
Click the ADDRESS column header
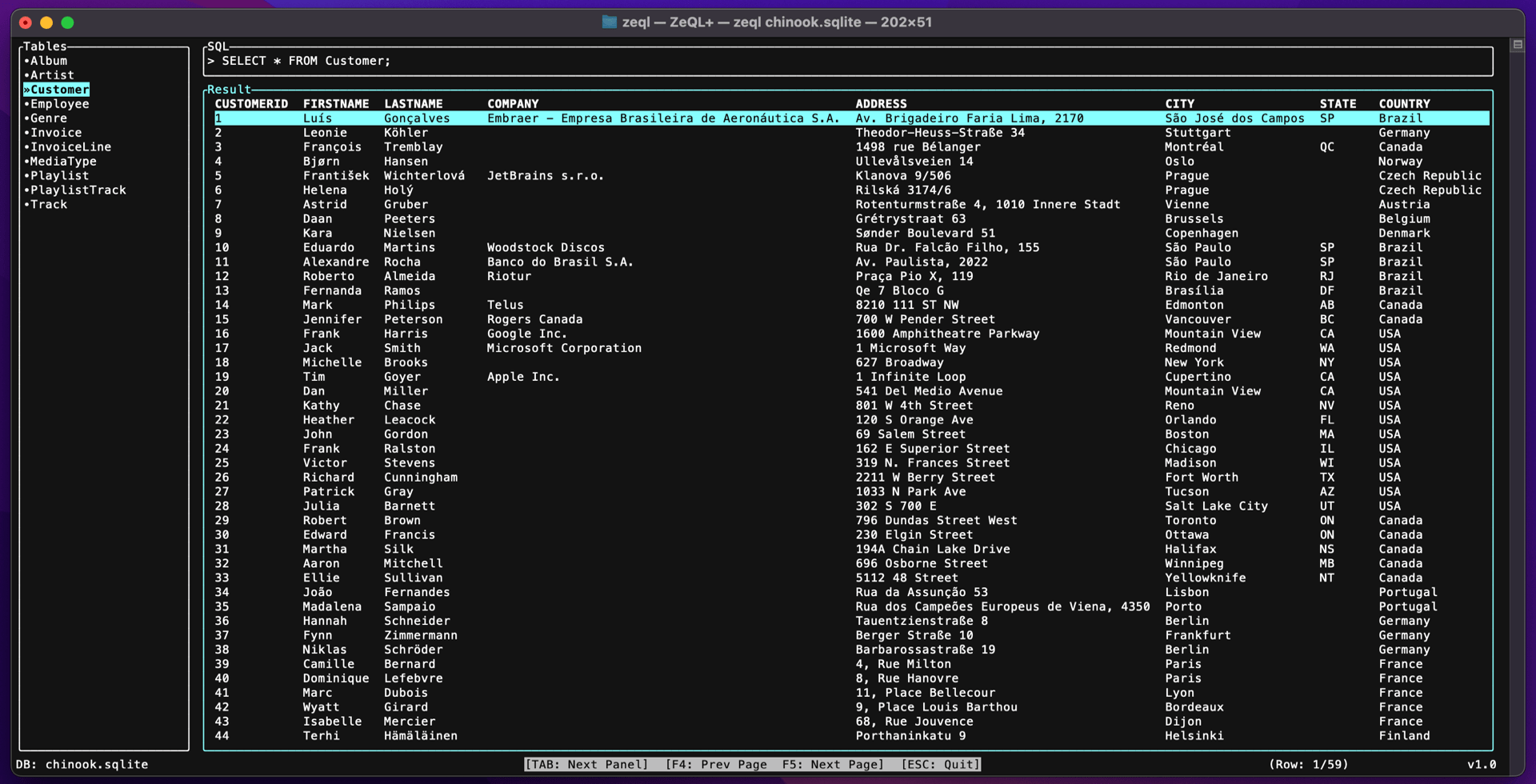(881, 104)
